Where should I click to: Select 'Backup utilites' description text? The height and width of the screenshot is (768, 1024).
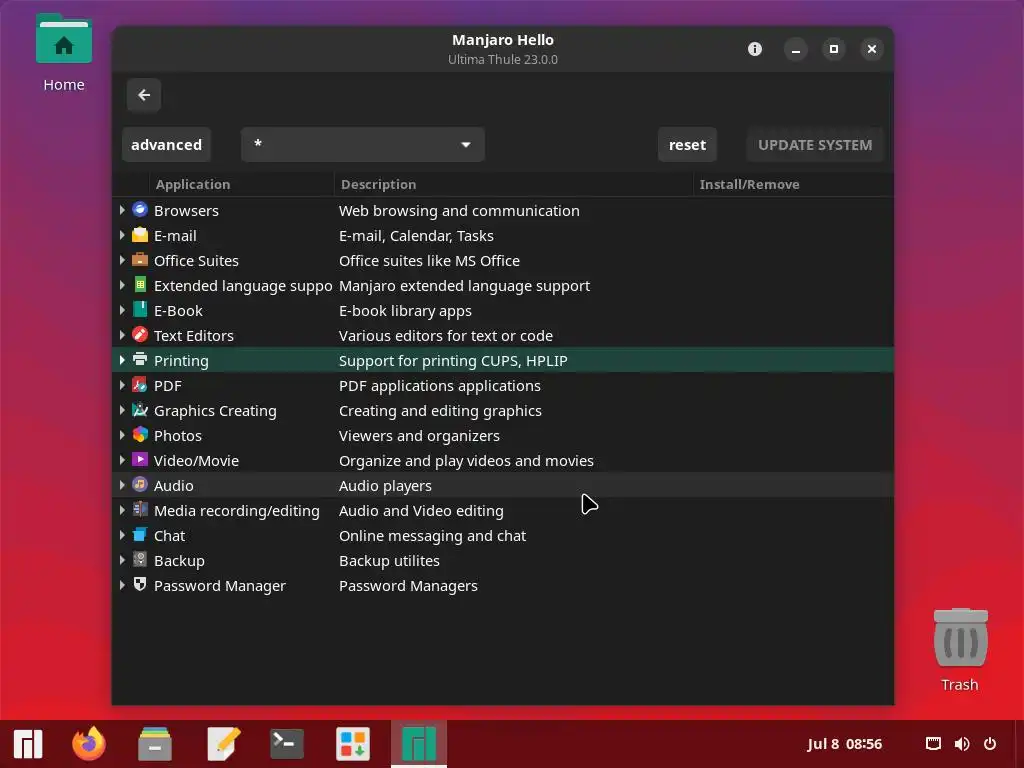point(389,560)
